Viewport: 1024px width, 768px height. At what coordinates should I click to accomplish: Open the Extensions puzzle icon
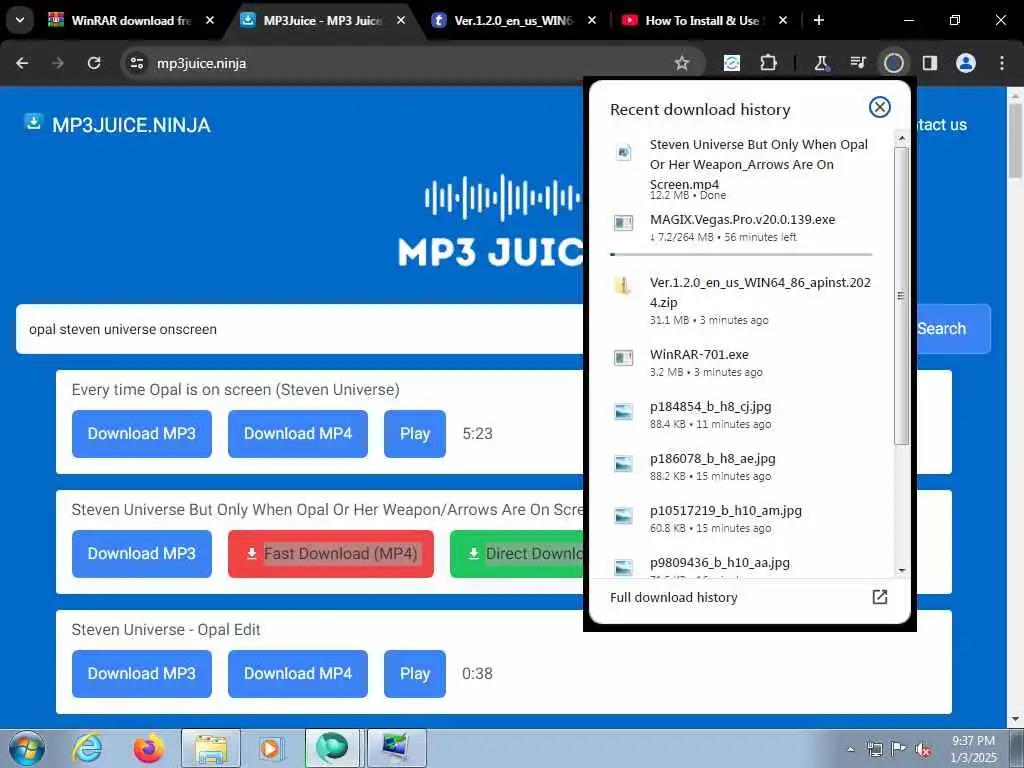pos(769,63)
